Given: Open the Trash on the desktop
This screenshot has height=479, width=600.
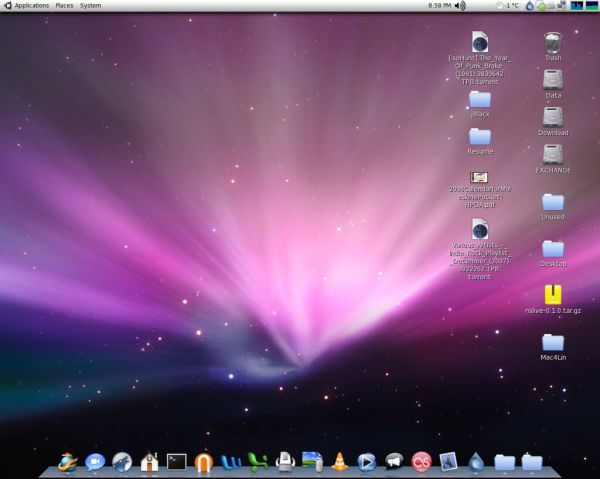Looking at the screenshot, I should (x=553, y=42).
